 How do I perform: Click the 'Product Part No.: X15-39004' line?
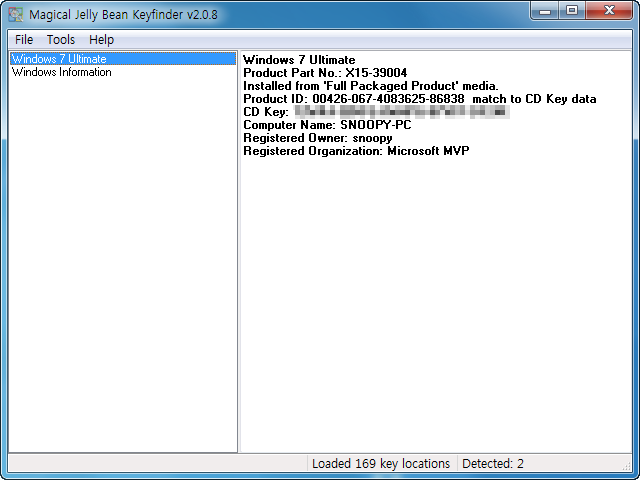[x=325, y=73]
